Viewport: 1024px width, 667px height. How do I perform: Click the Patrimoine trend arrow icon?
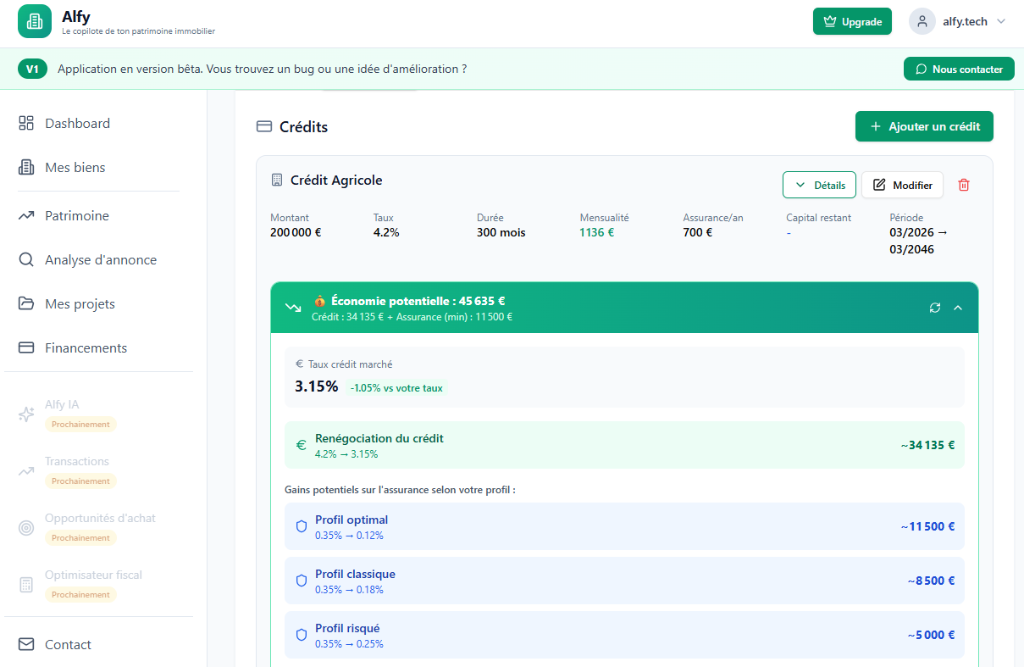point(26,216)
